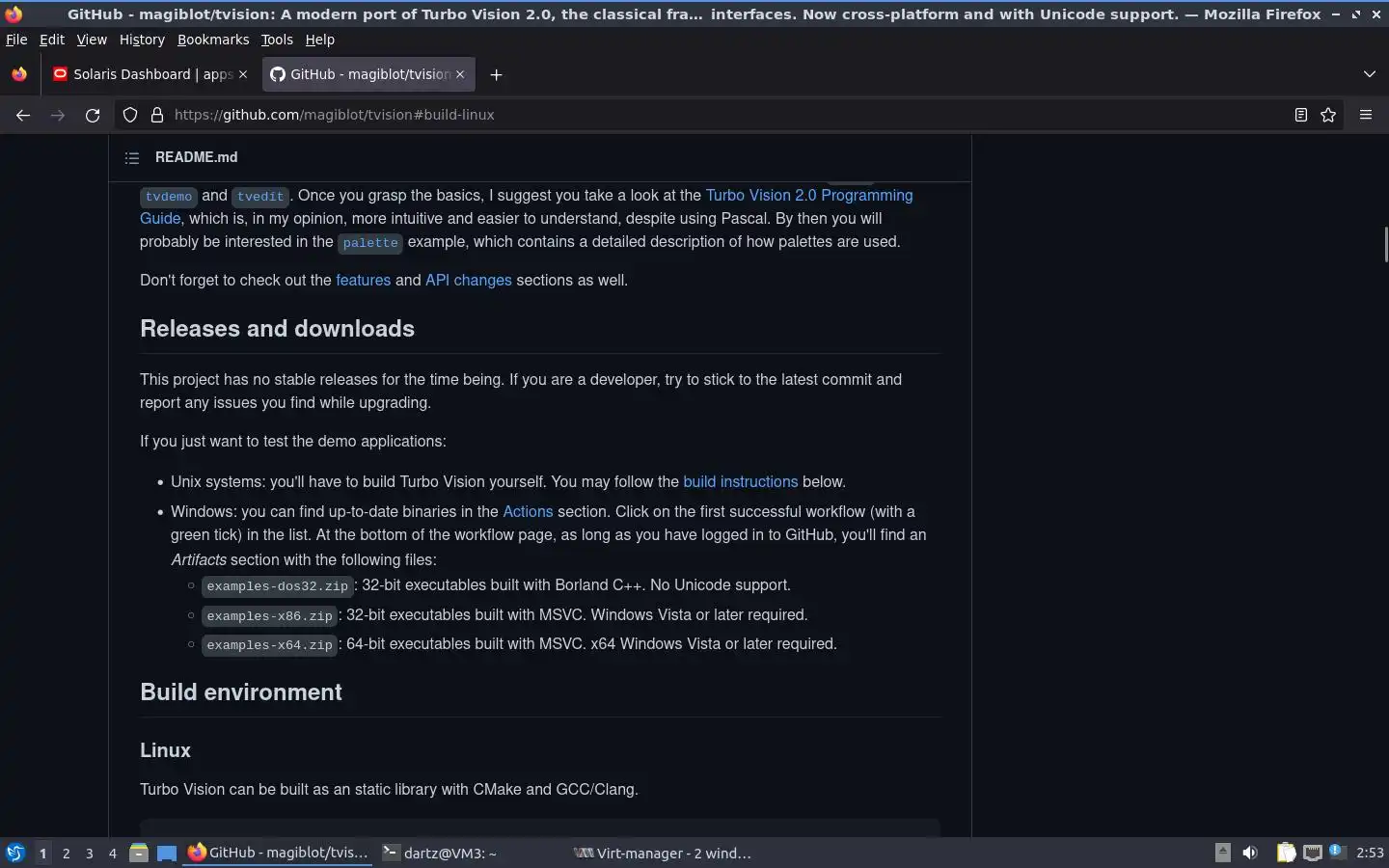
Task: Open the Actions section link
Action: (x=528, y=512)
